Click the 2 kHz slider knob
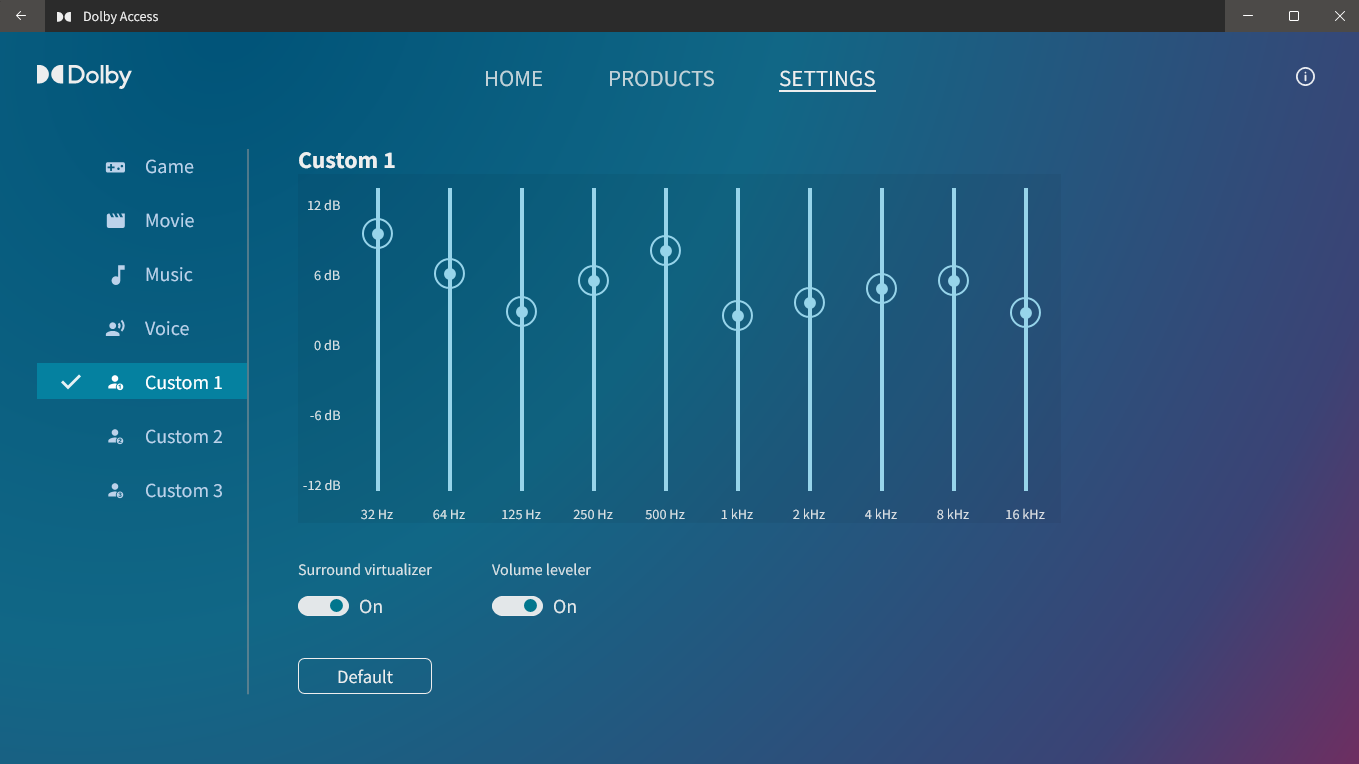1359x764 pixels. (x=809, y=303)
